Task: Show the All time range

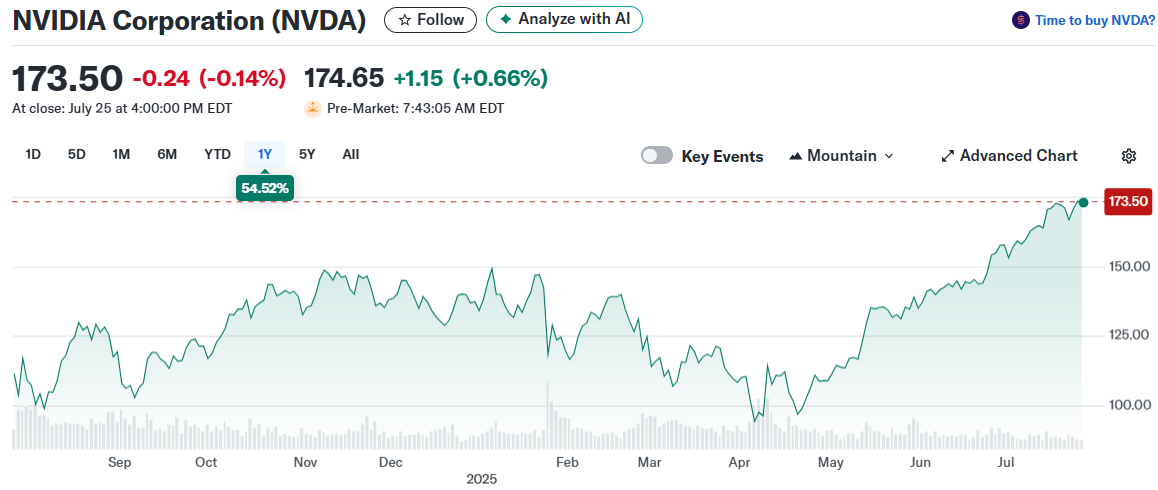Action: 351,154
